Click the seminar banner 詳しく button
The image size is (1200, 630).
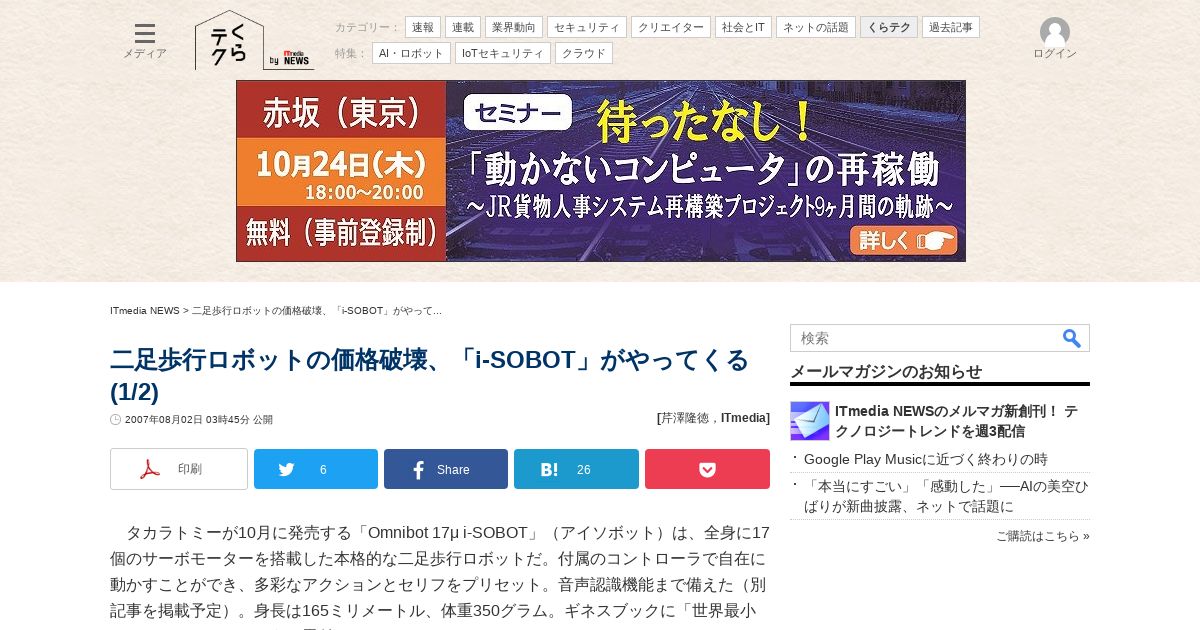click(x=904, y=240)
